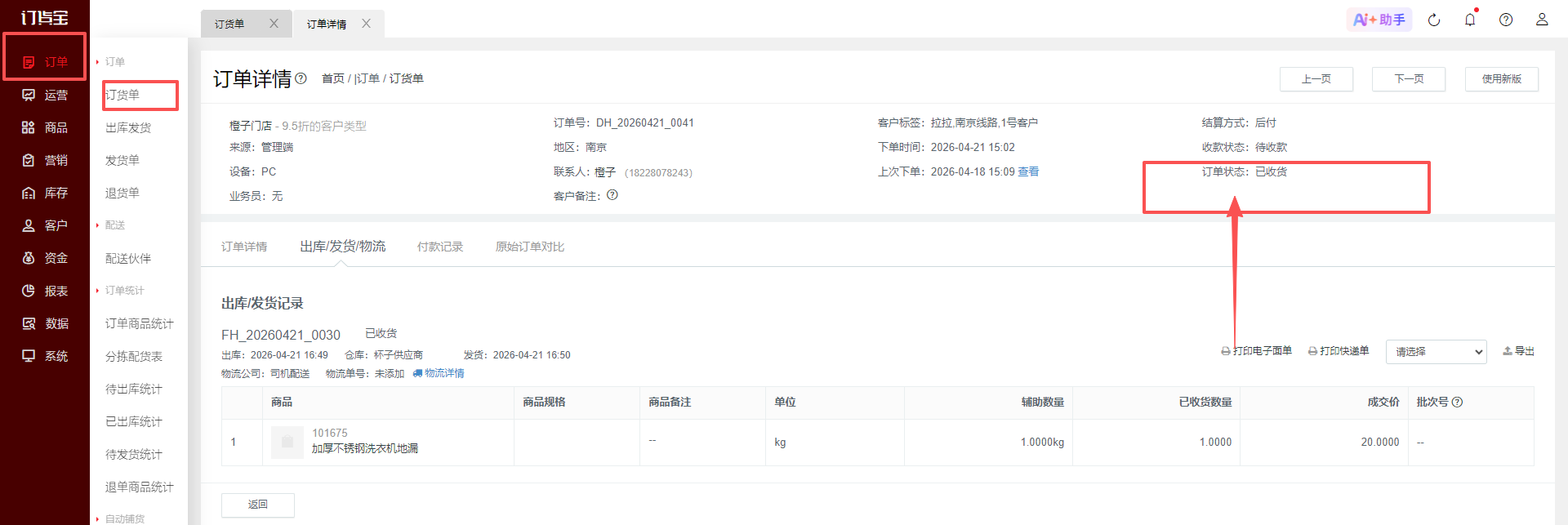Viewport: 1568px width, 525px height.
Task: Click the phone number (18228078243)
Action: point(658,172)
